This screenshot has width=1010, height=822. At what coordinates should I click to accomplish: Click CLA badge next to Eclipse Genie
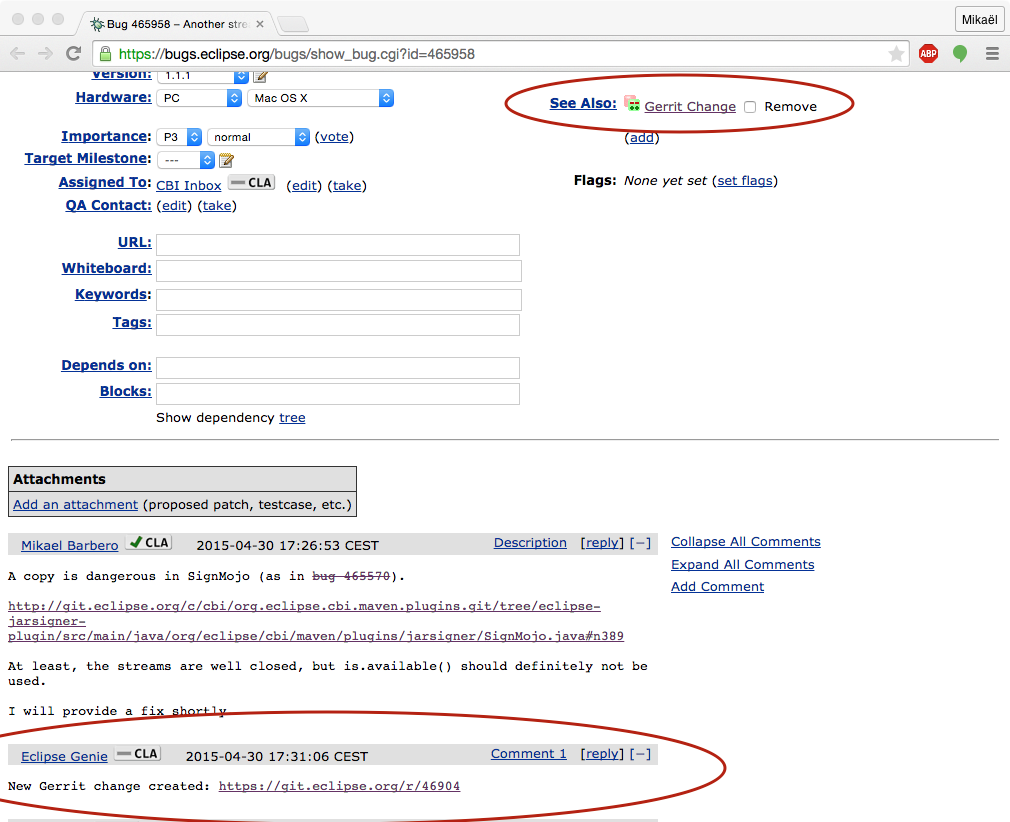(x=137, y=754)
